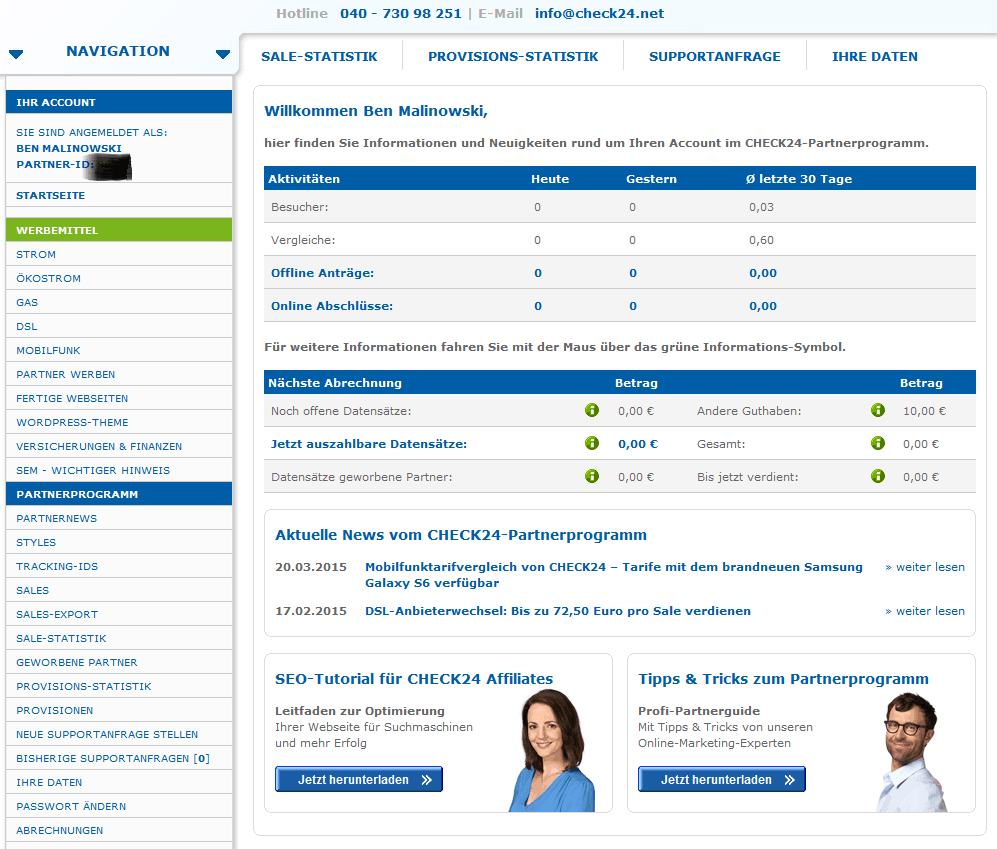Image resolution: width=997 pixels, height=849 pixels.
Task: Click info icon for Andere Guthaben
Action: click(x=878, y=410)
